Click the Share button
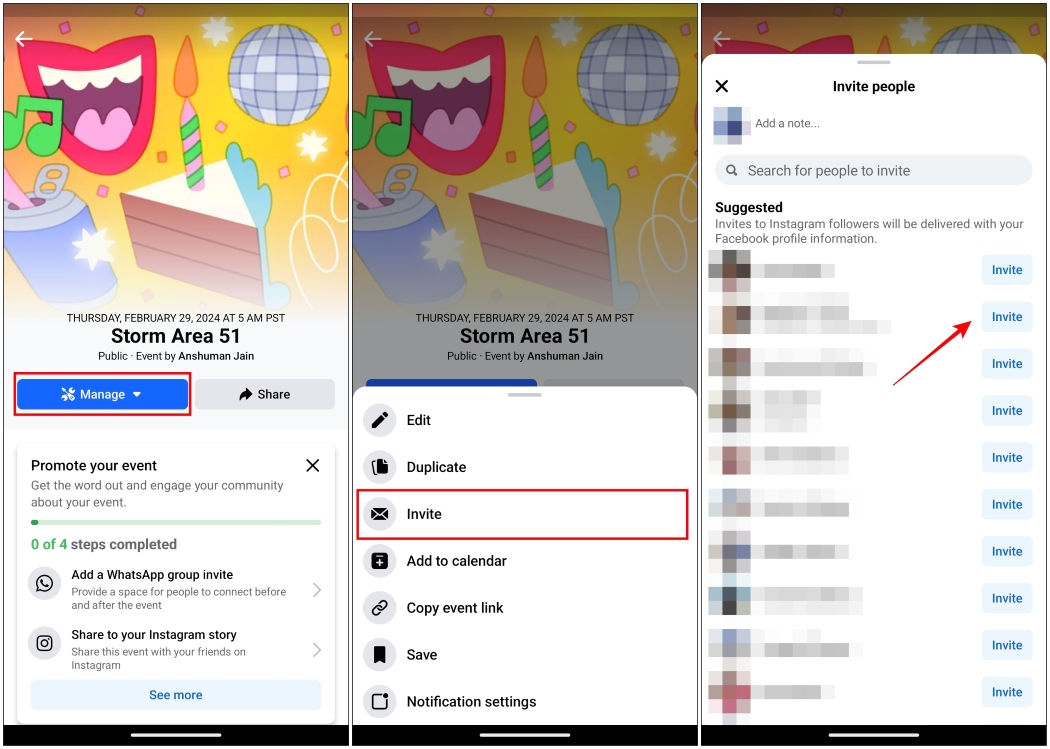This screenshot has width=1050, height=749. pyautogui.click(x=264, y=394)
